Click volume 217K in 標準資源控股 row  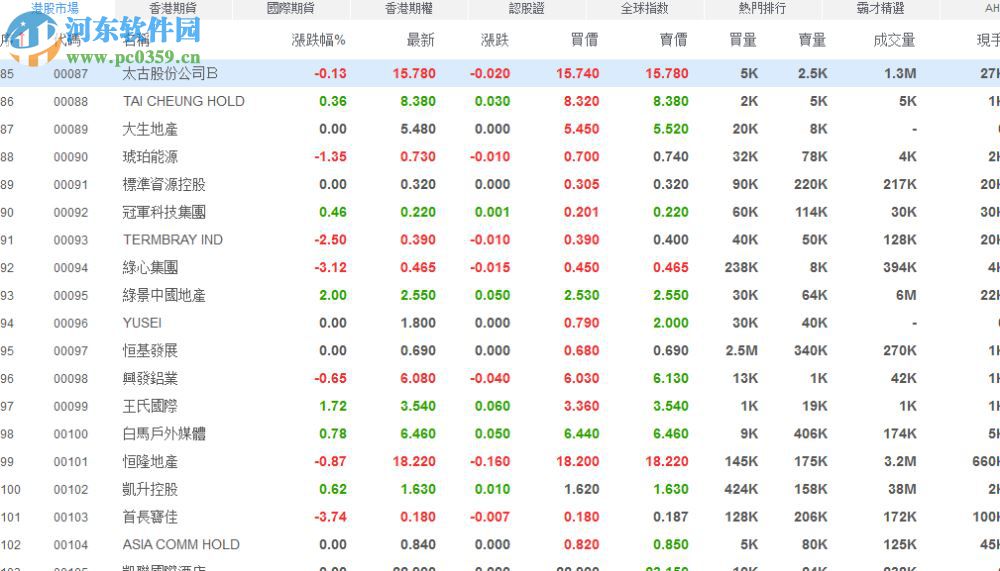coord(900,184)
